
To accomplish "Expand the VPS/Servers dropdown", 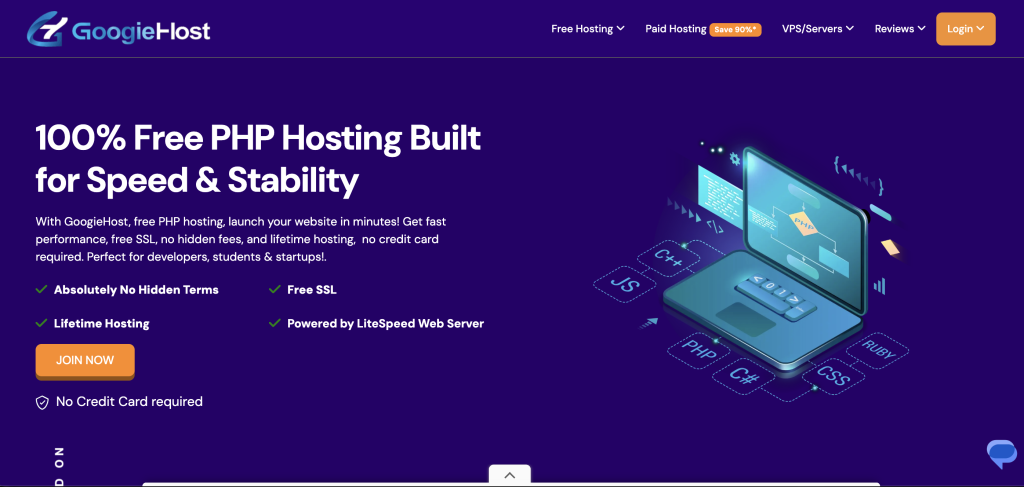I will coord(818,29).
